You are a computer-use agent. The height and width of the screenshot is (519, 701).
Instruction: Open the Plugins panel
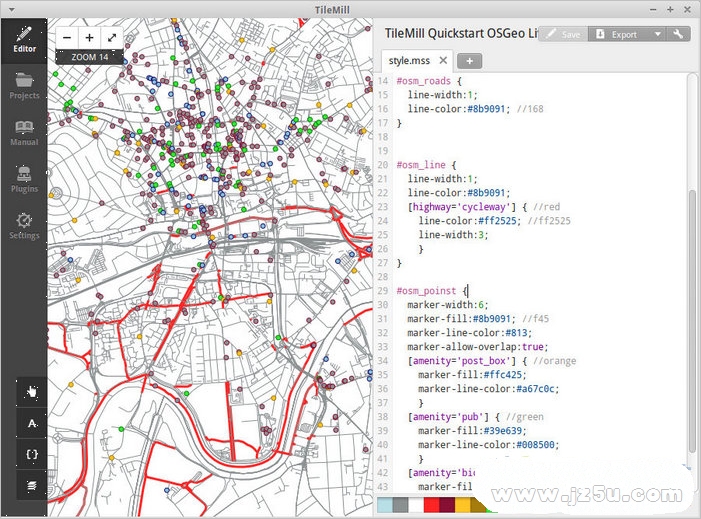pos(24,180)
